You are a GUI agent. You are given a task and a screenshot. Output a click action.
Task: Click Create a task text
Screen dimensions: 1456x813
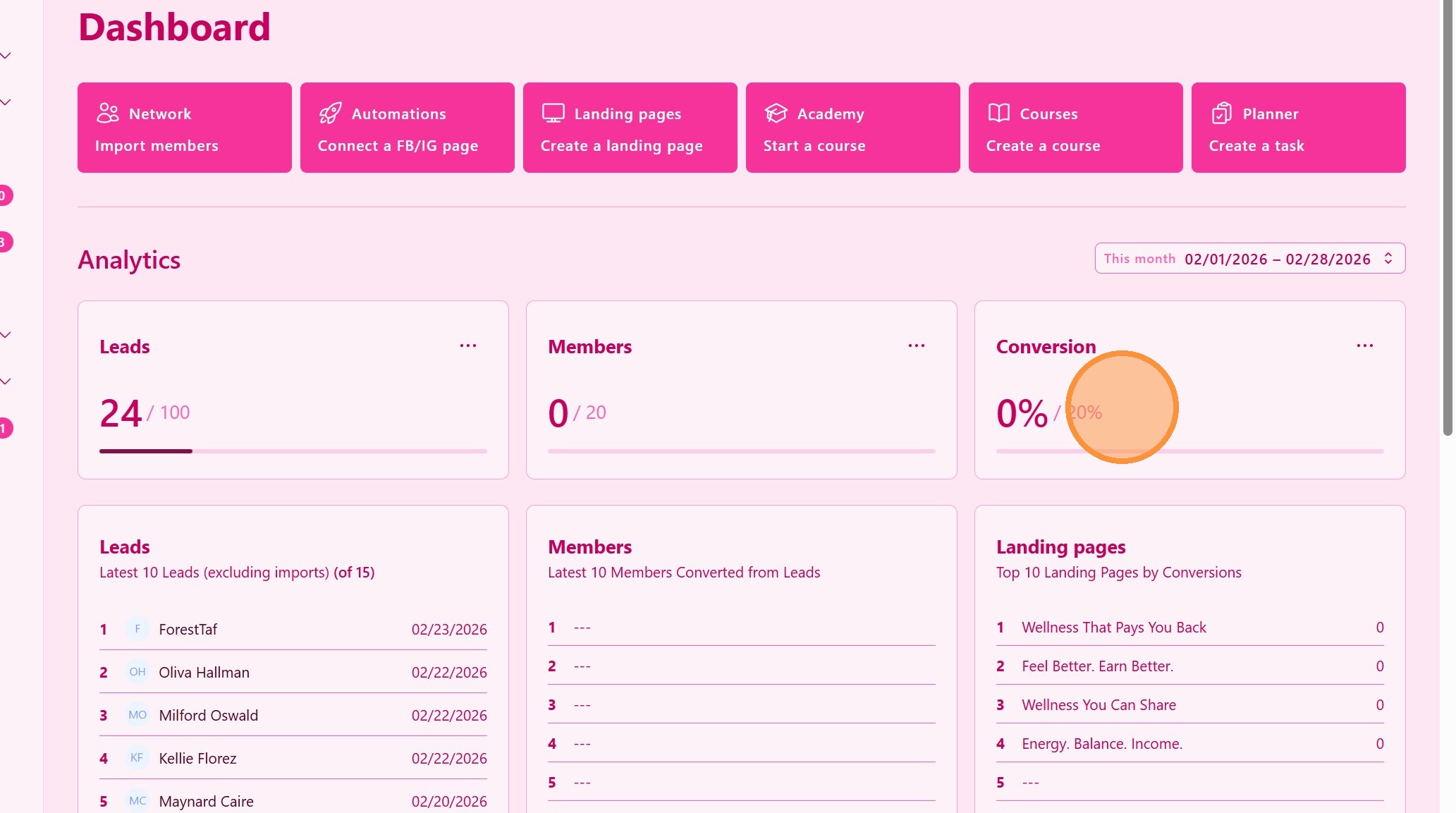pos(1256,146)
